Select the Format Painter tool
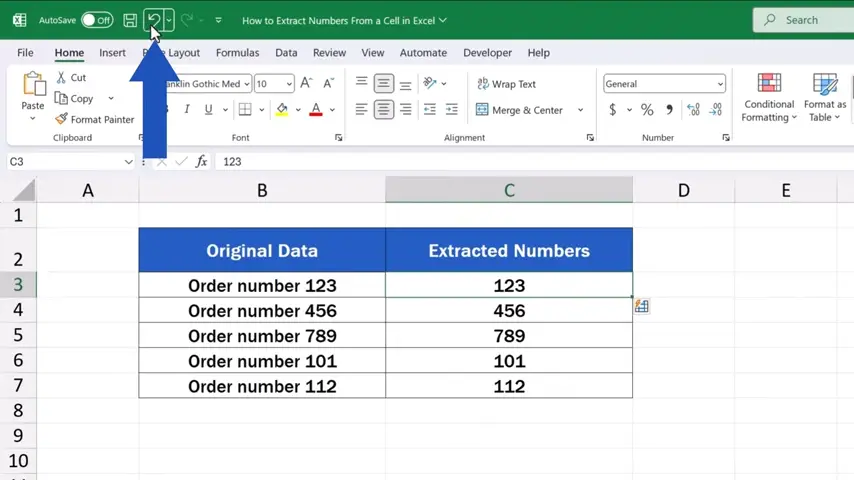 (x=94, y=119)
